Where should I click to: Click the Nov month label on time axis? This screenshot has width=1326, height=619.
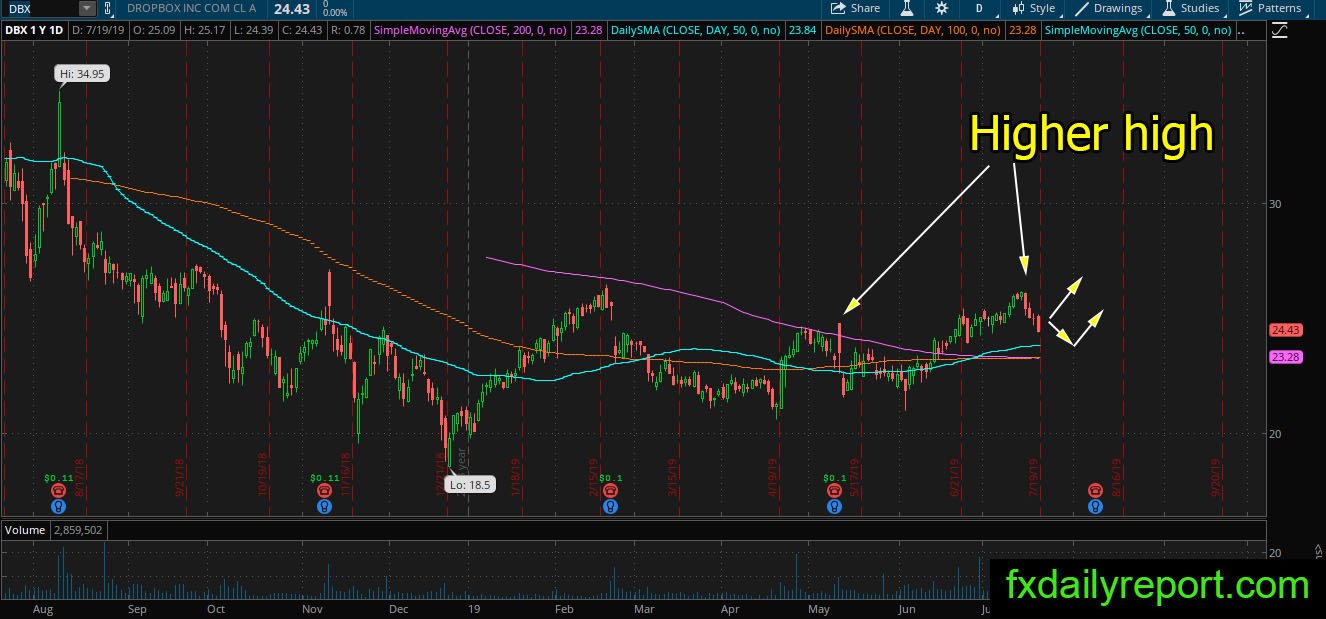(x=313, y=608)
